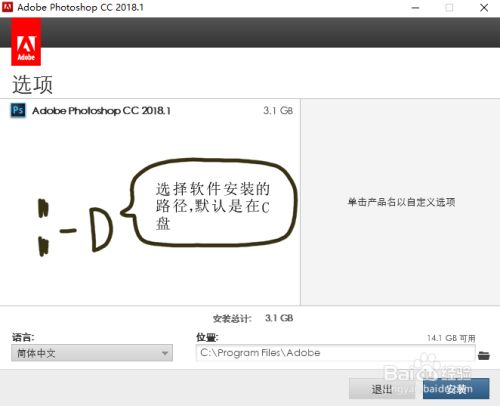Click the 单击产品名以自定义选项 hint text

[x=401, y=202]
